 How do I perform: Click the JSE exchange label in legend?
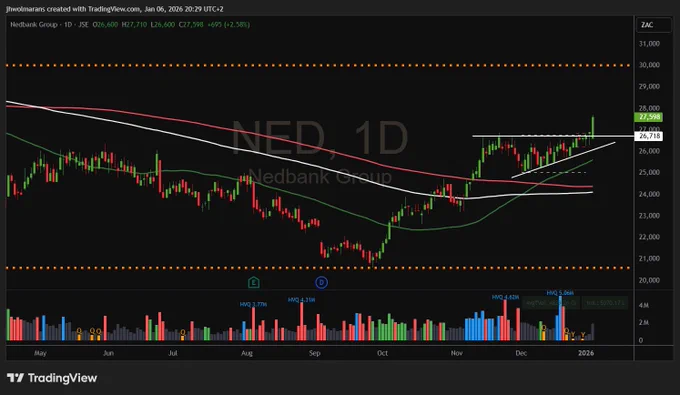click(x=83, y=25)
